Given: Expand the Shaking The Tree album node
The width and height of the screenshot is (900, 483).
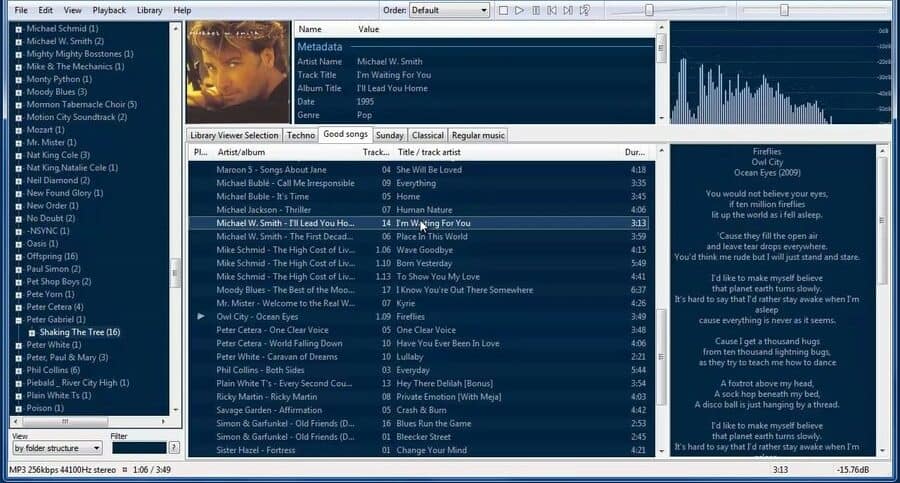Looking at the screenshot, I should [32, 333].
